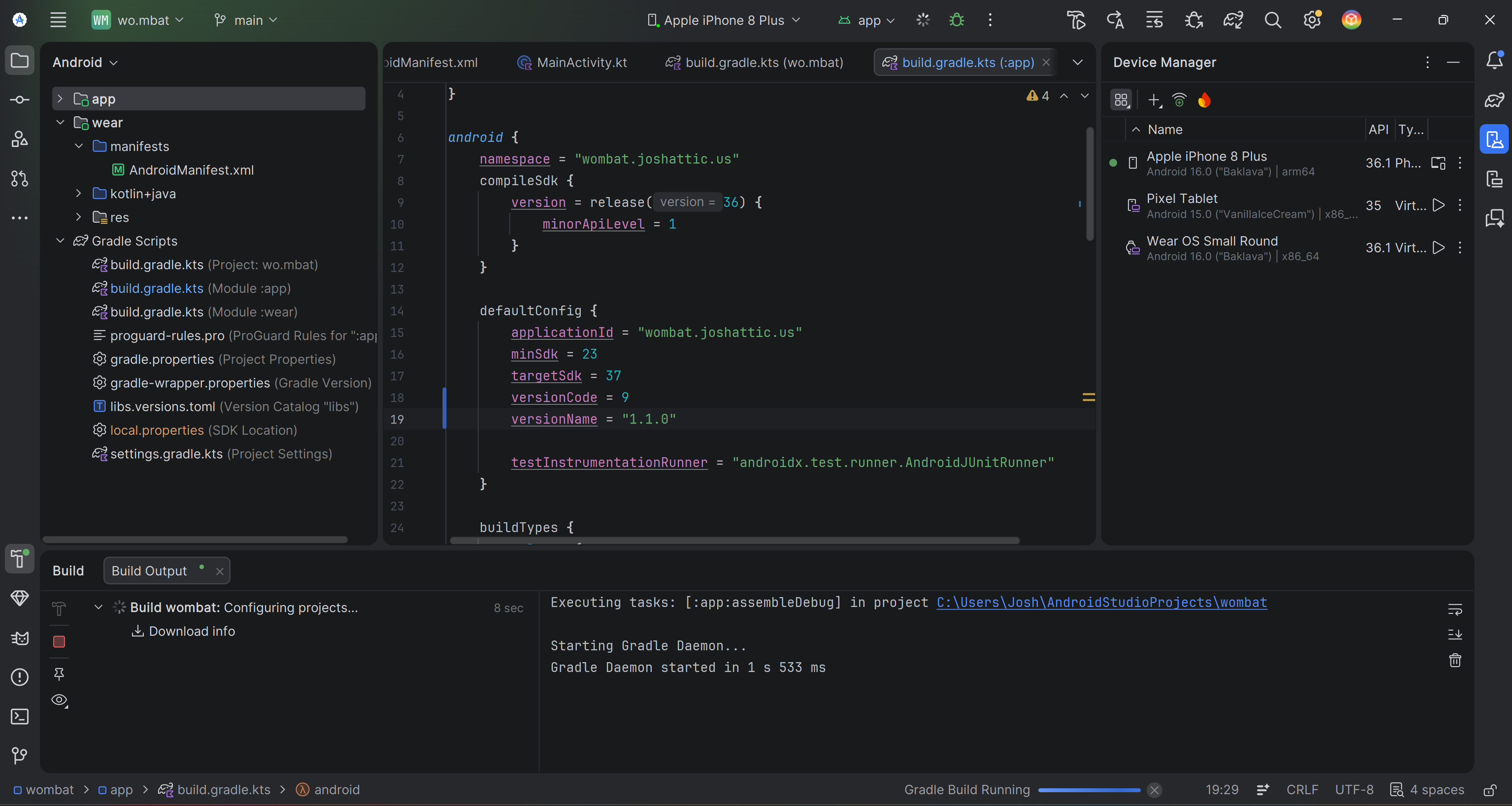Screen dimensions: 1512x806
Task: Click the Gradle Build Running progress bar
Action: pyautogui.click(x=1089, y=790)
